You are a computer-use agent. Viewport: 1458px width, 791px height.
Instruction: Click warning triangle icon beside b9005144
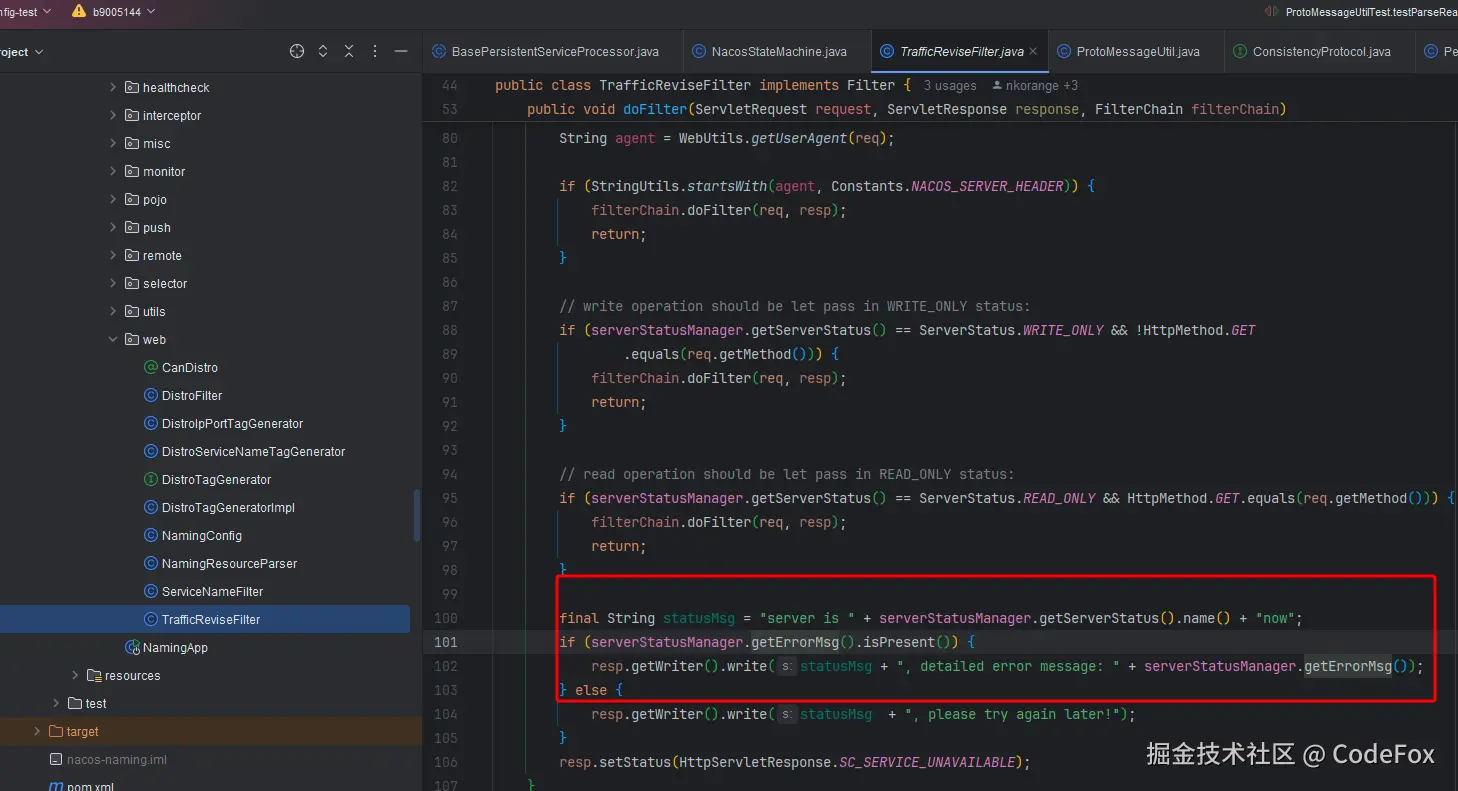(x=79, y=11)
